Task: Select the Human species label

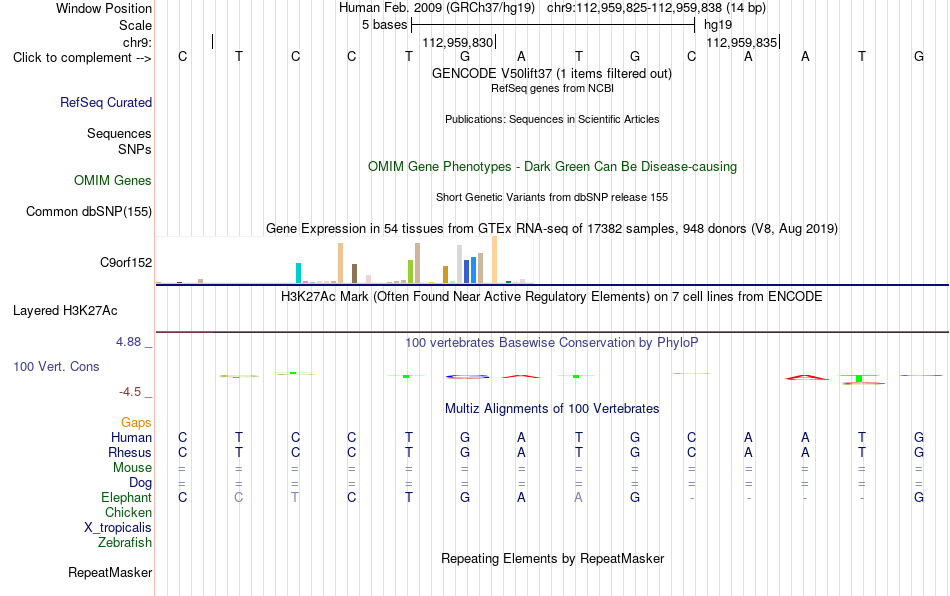Action: coord(131,437)
